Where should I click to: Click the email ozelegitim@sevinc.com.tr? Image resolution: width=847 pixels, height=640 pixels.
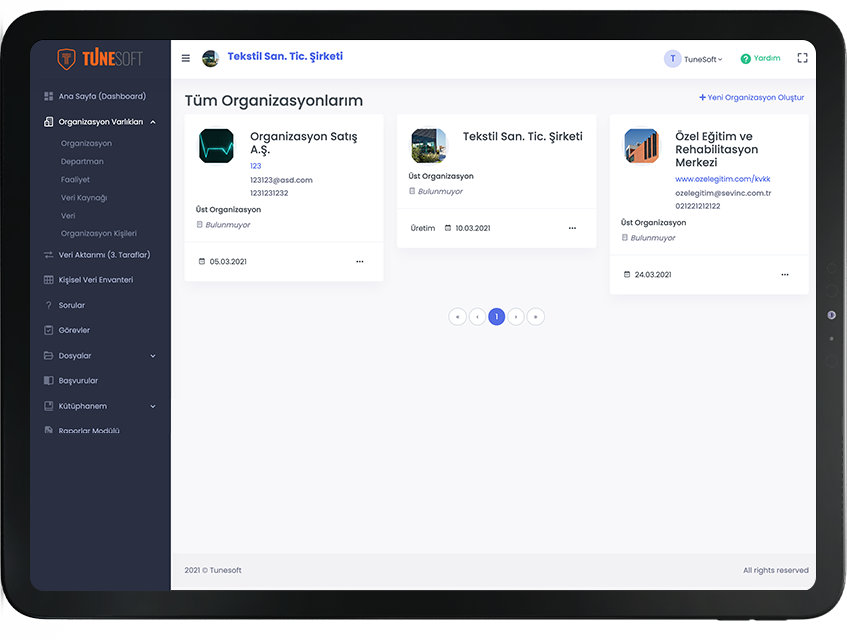[x=723, y=193]
